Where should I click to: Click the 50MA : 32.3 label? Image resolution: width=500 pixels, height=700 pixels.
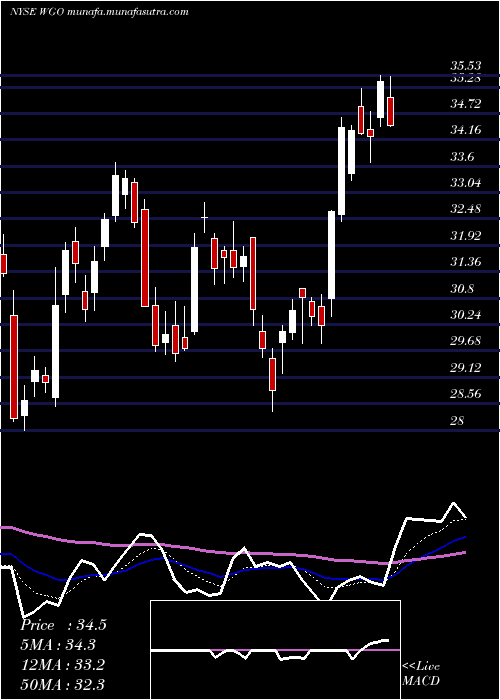62,684
